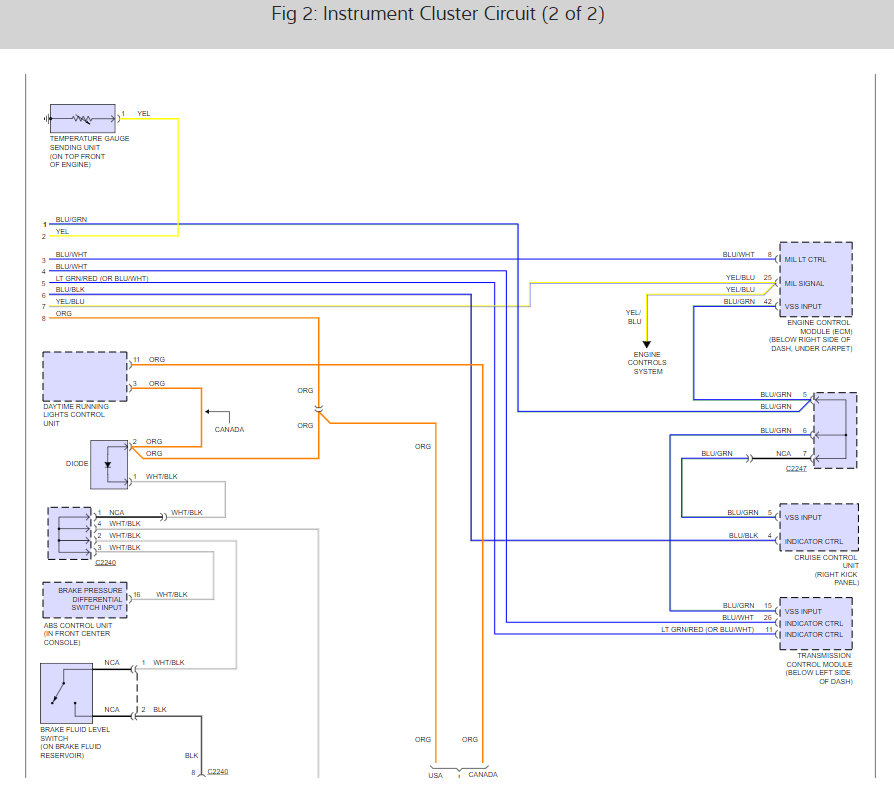The image size is (894, 794).
Task: Click INDICATOR CTRL at pin 26 of transmission module
Action: tap(814, 624)
